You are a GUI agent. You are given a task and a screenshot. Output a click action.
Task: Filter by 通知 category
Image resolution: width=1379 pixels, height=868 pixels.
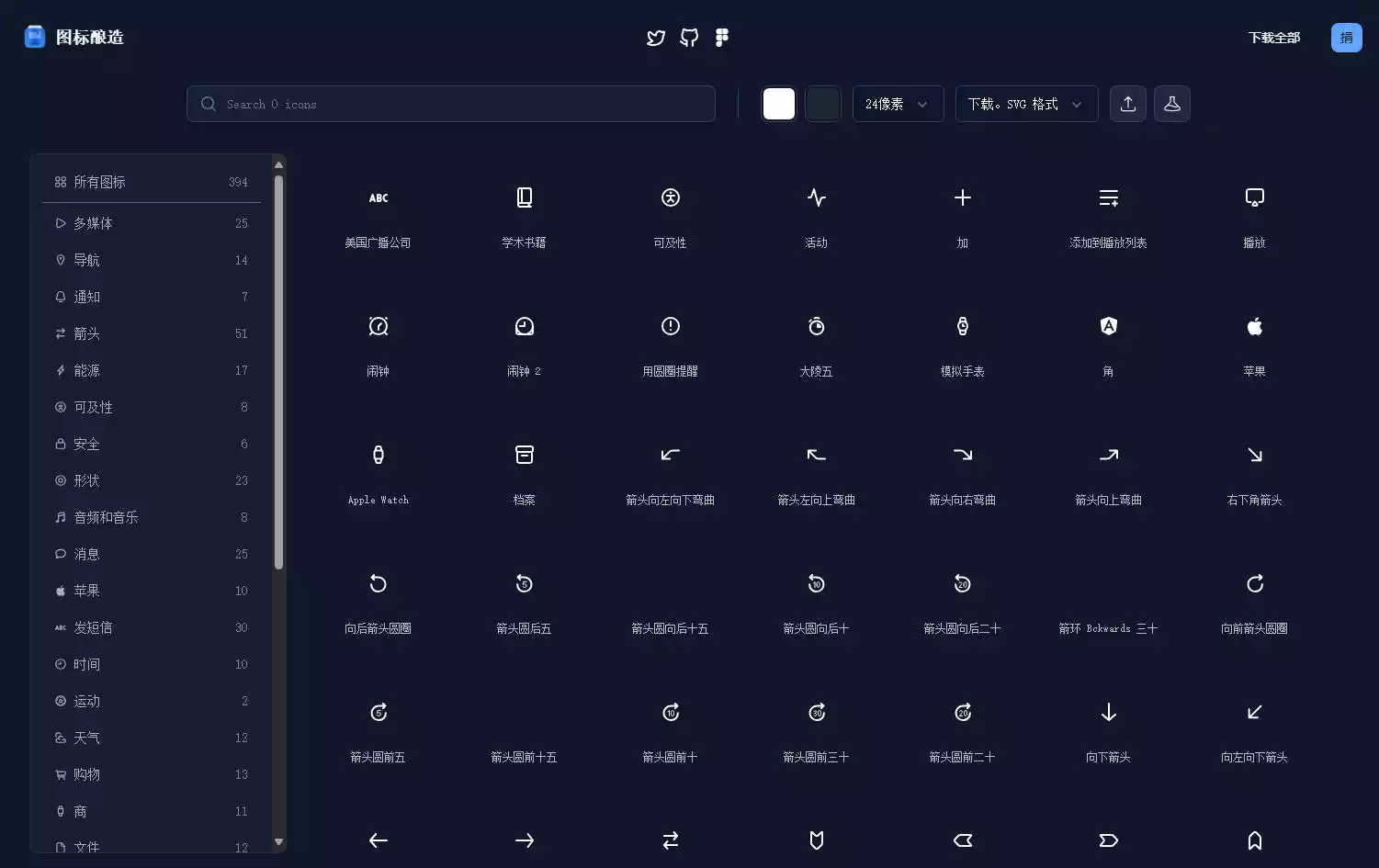152,297
